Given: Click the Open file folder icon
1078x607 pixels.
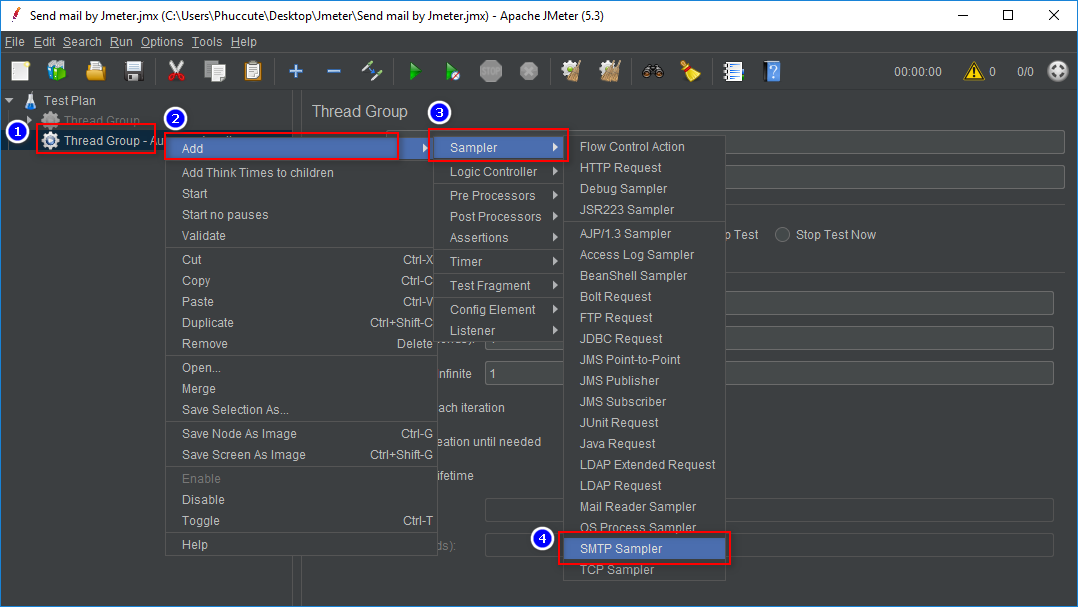Looking at the screenshot, I should pos(96,71).
